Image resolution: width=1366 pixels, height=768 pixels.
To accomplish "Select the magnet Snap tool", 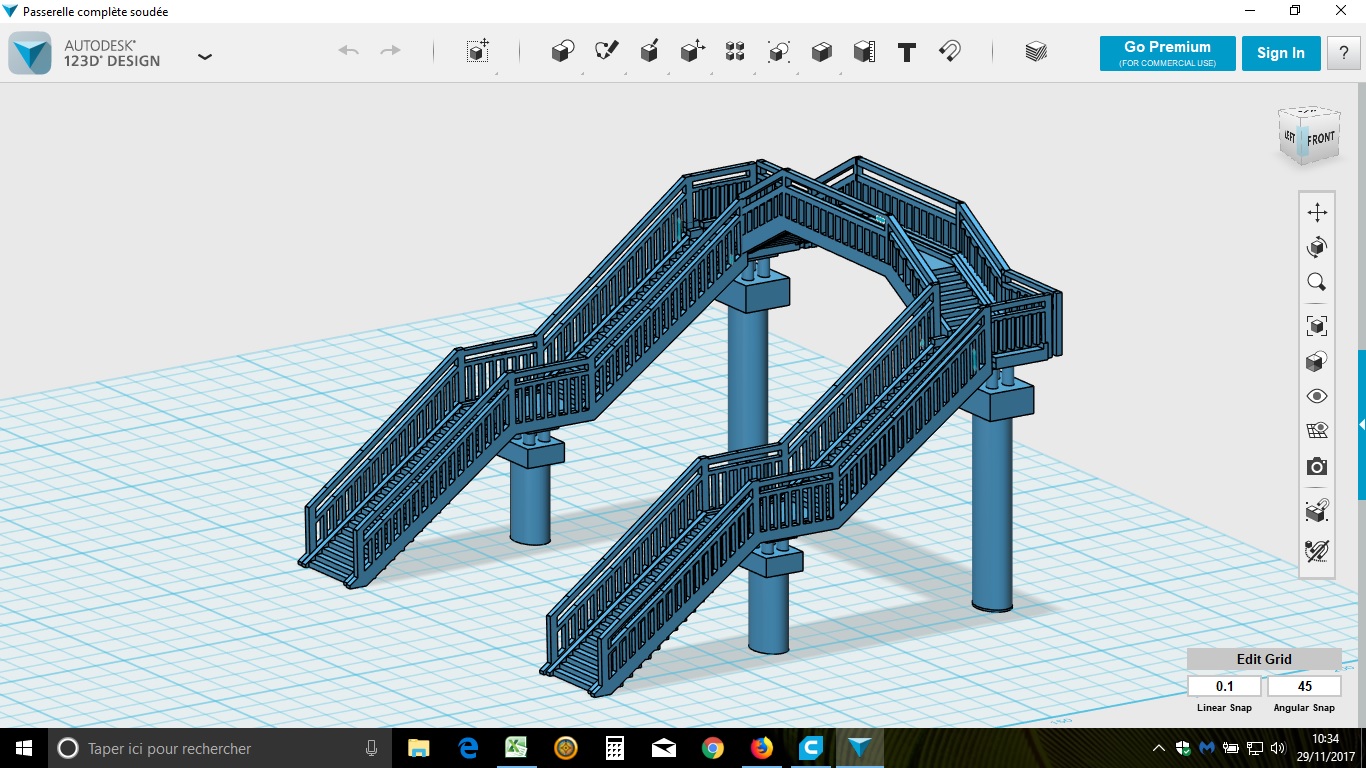I will point(950,51).
